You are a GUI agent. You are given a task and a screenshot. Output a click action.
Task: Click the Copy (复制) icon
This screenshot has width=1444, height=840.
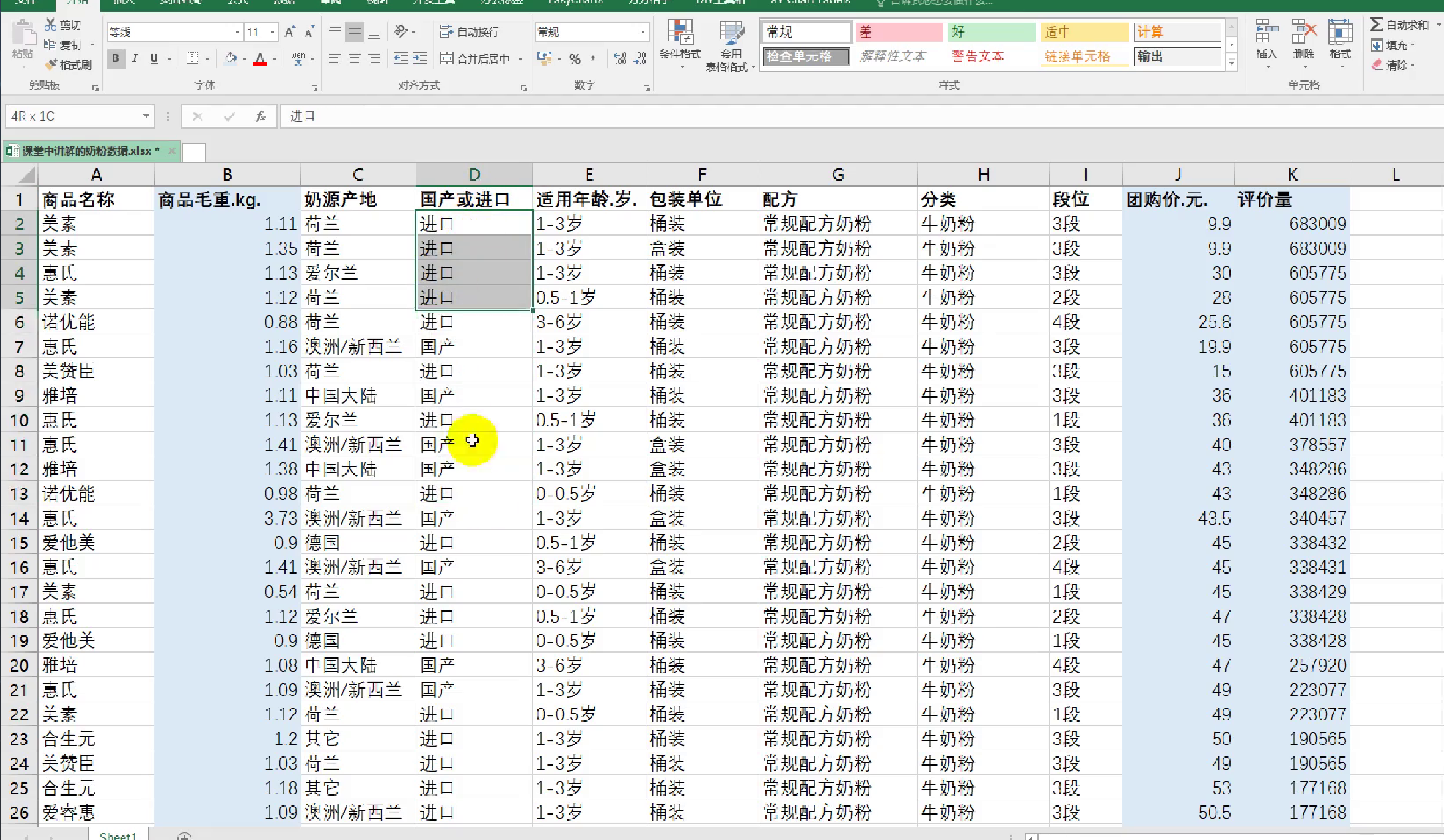point(50,44)
